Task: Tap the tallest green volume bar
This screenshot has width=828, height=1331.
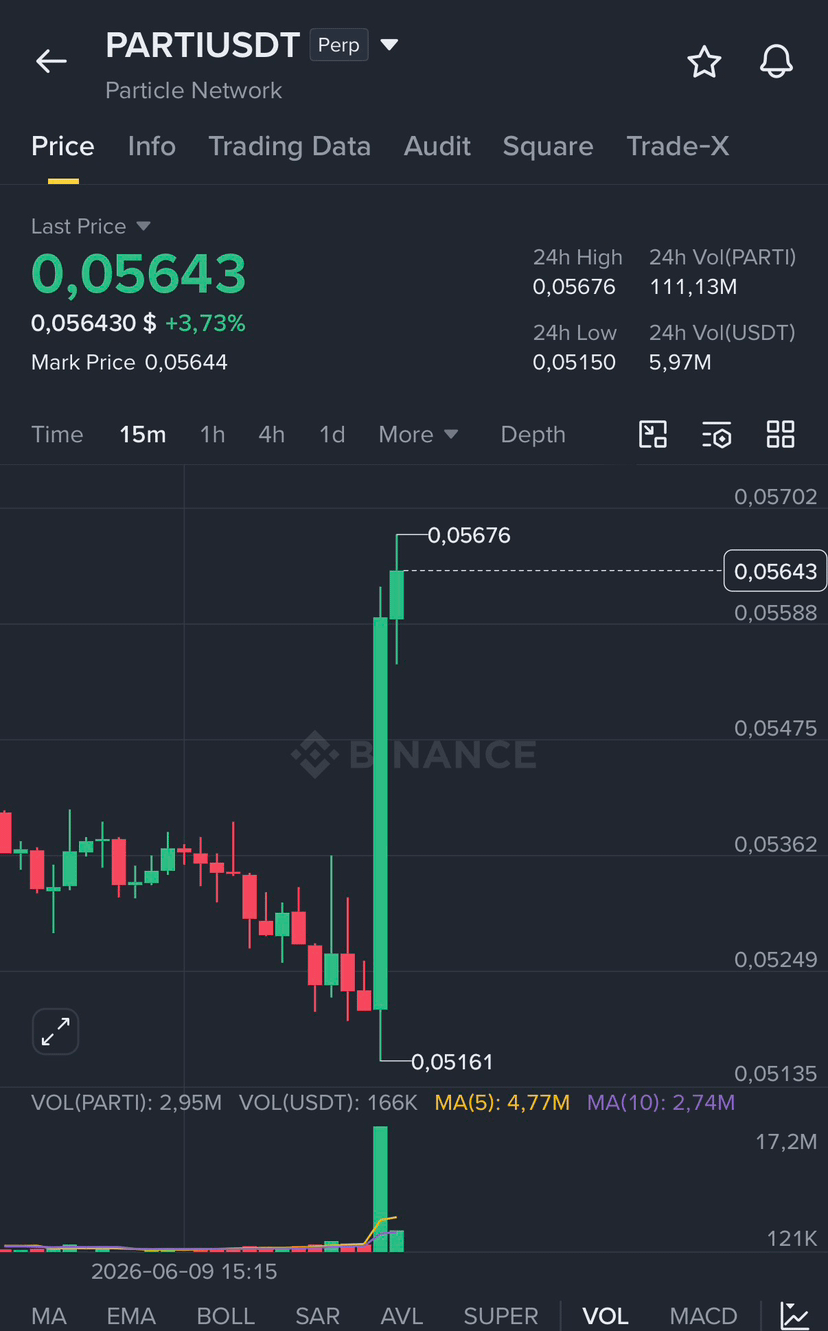Action: [380, 1188]
